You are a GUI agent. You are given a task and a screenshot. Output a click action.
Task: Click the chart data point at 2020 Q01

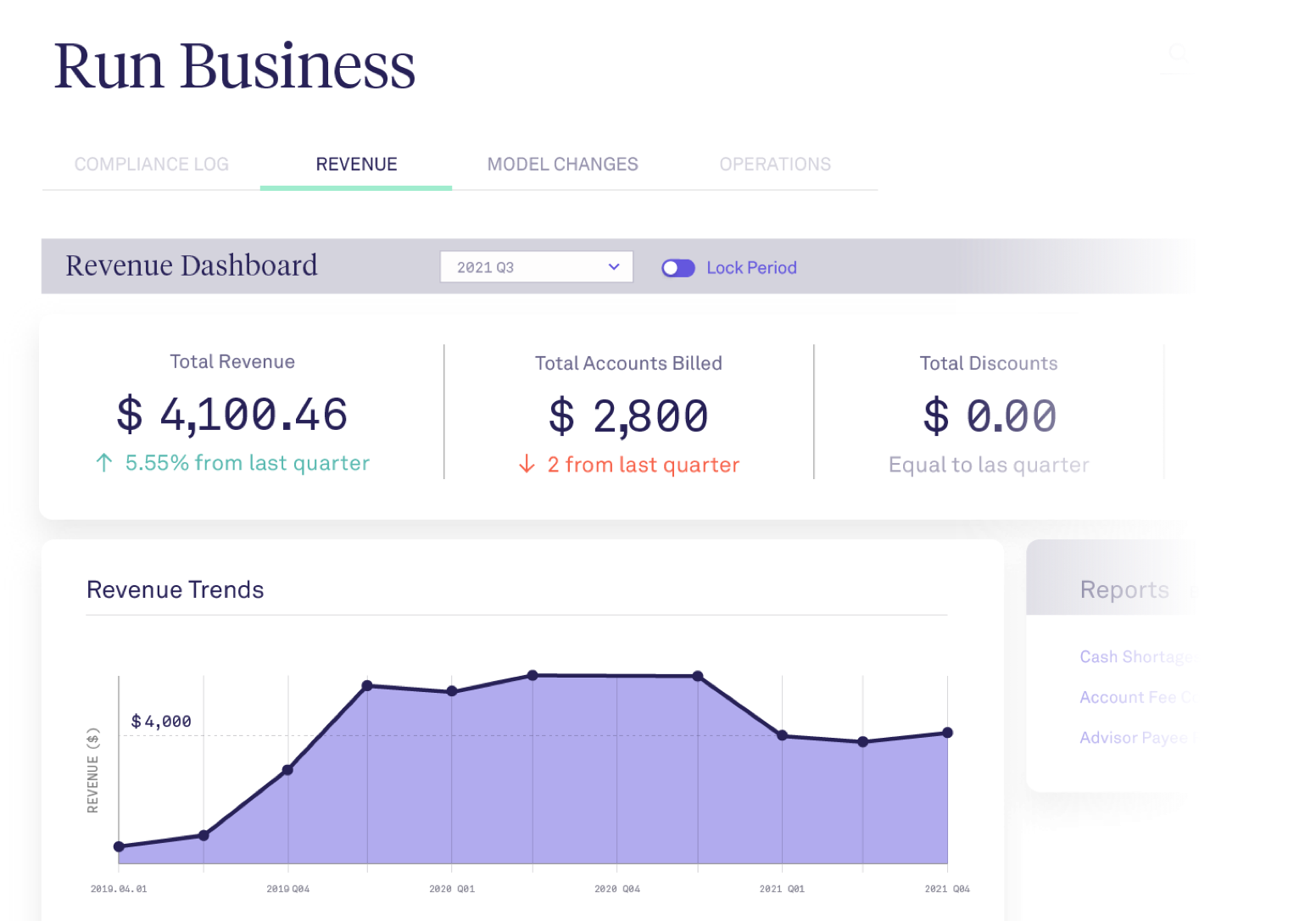tap(452, 691)
